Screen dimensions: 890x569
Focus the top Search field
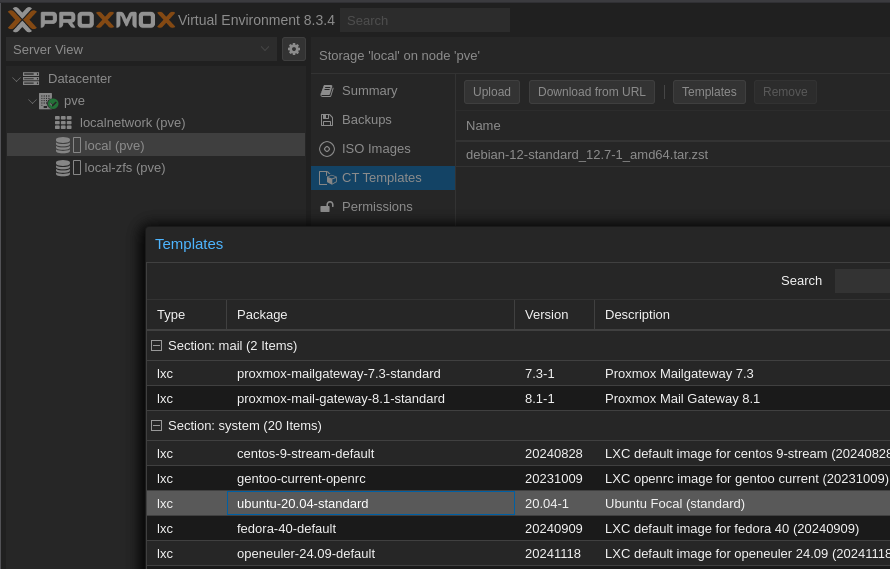pos(425,20)
